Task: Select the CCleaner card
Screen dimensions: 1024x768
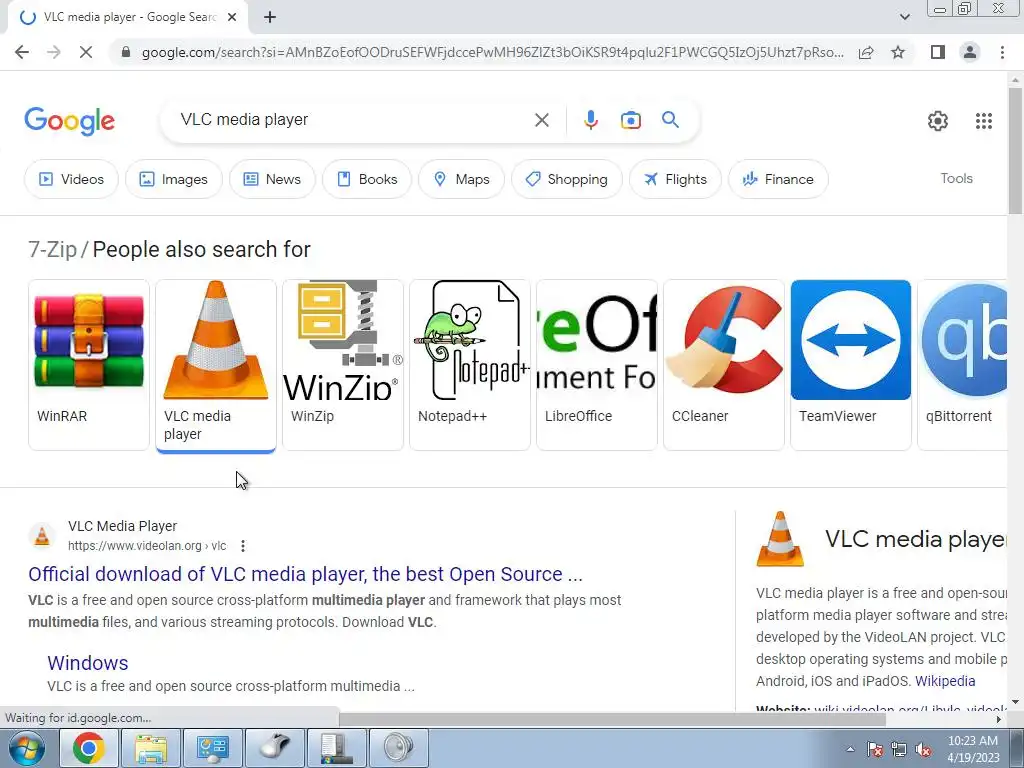Action: [724, 365]
